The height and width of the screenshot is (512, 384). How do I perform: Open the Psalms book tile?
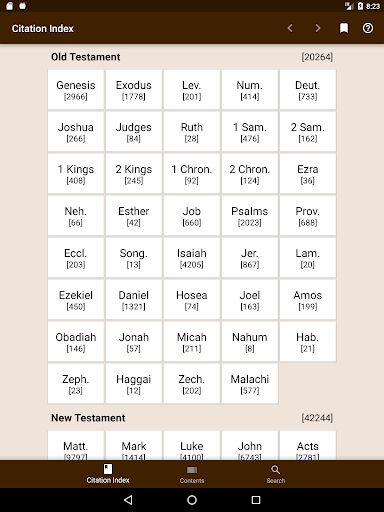click(250, 216)
